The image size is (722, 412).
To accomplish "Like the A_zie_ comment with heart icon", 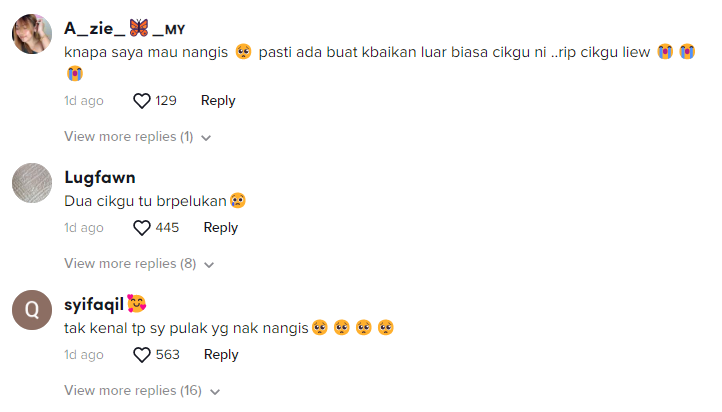I will (x=142, y=101).
